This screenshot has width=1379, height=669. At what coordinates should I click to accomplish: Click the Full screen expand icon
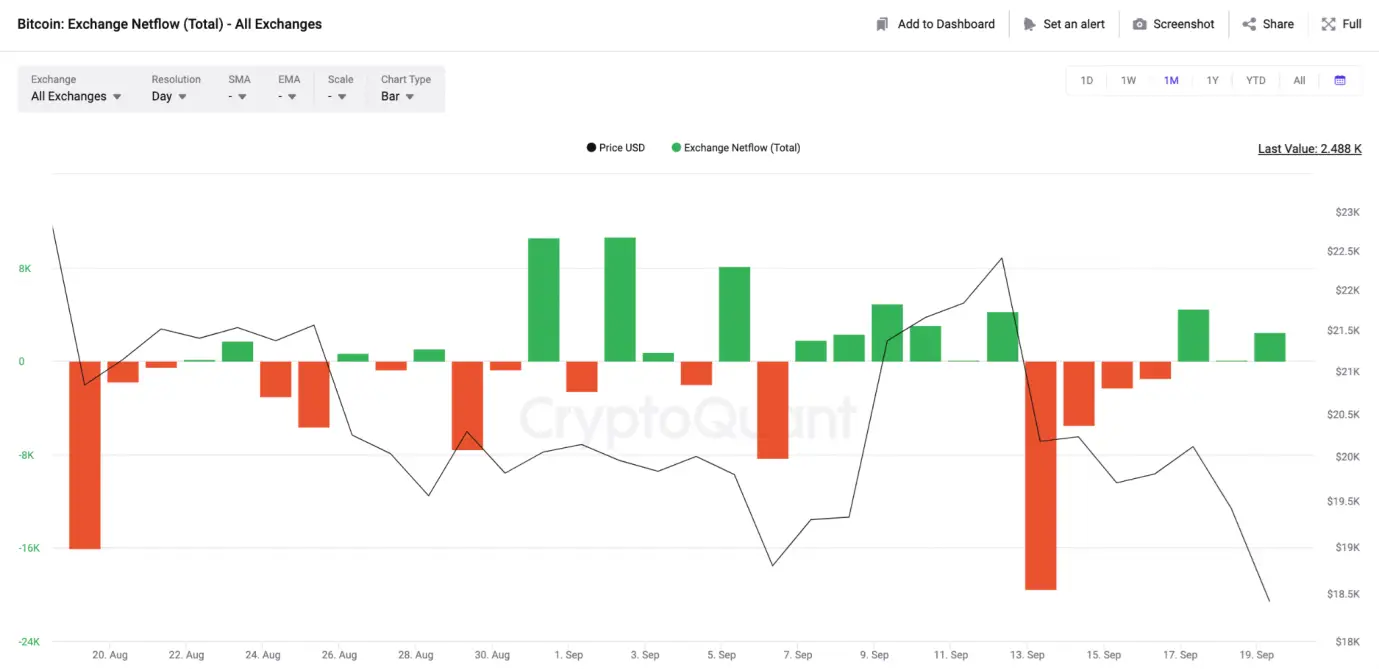coord(1328,24)
